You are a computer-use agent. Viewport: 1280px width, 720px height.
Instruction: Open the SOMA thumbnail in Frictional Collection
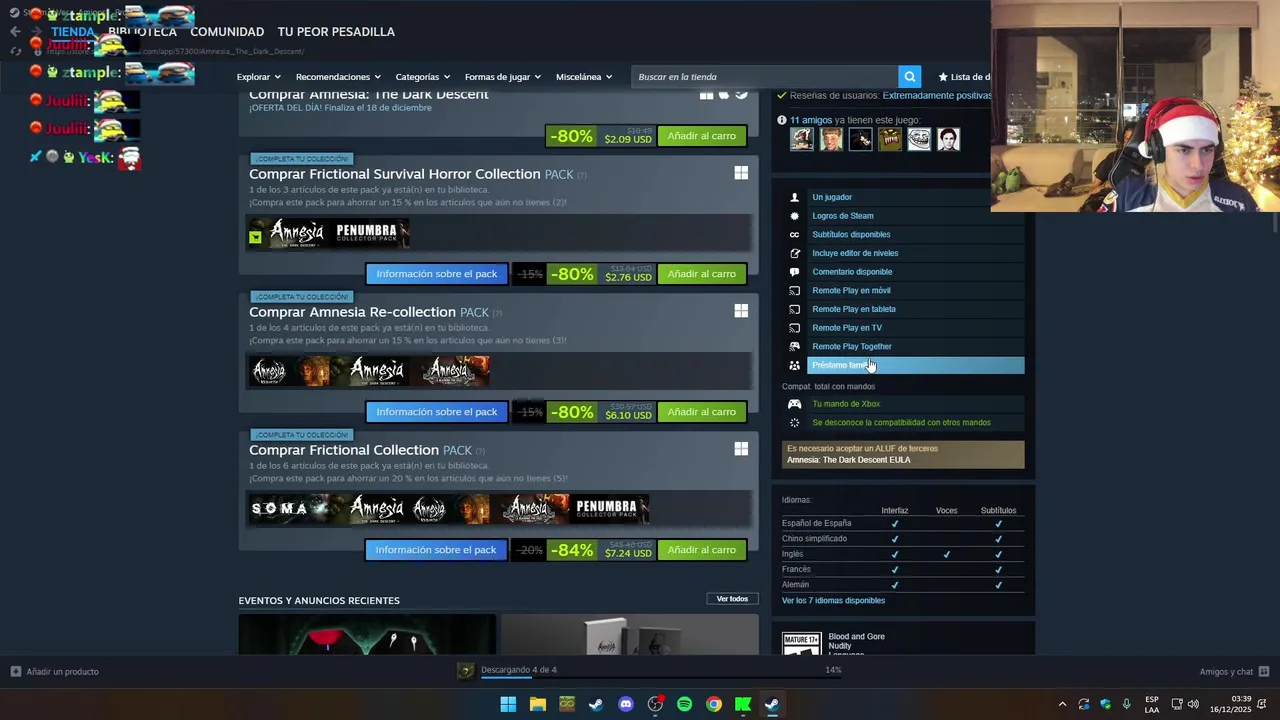[289, 509]
